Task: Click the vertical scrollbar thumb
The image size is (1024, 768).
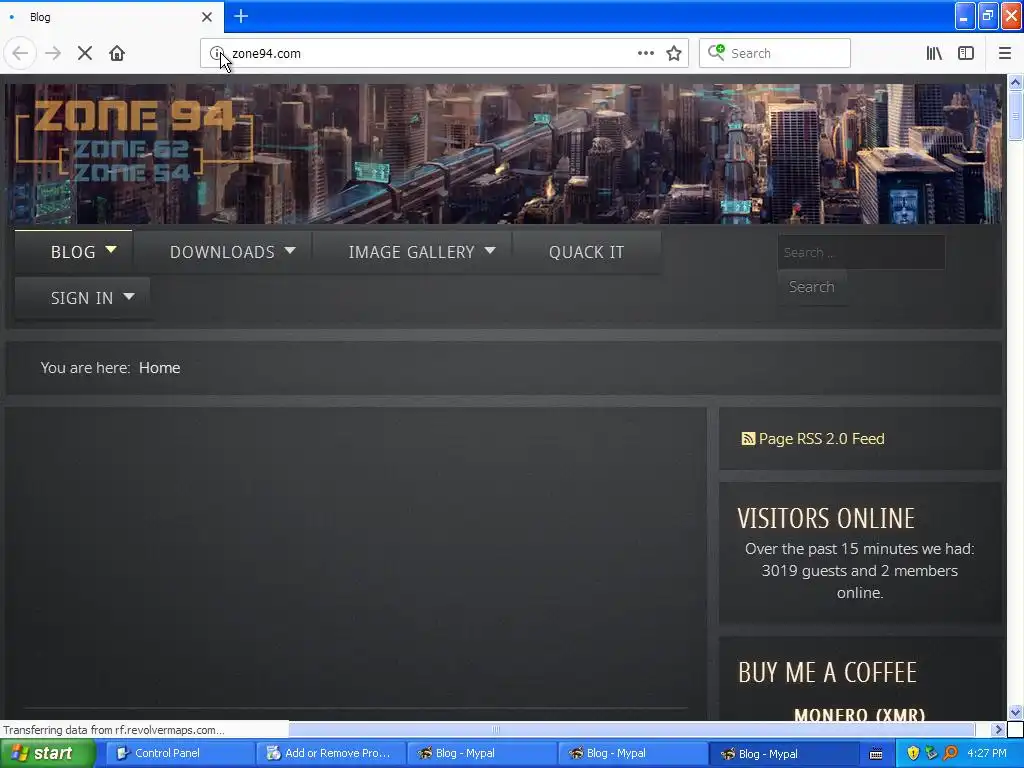Action: (x=1015, y=115)
